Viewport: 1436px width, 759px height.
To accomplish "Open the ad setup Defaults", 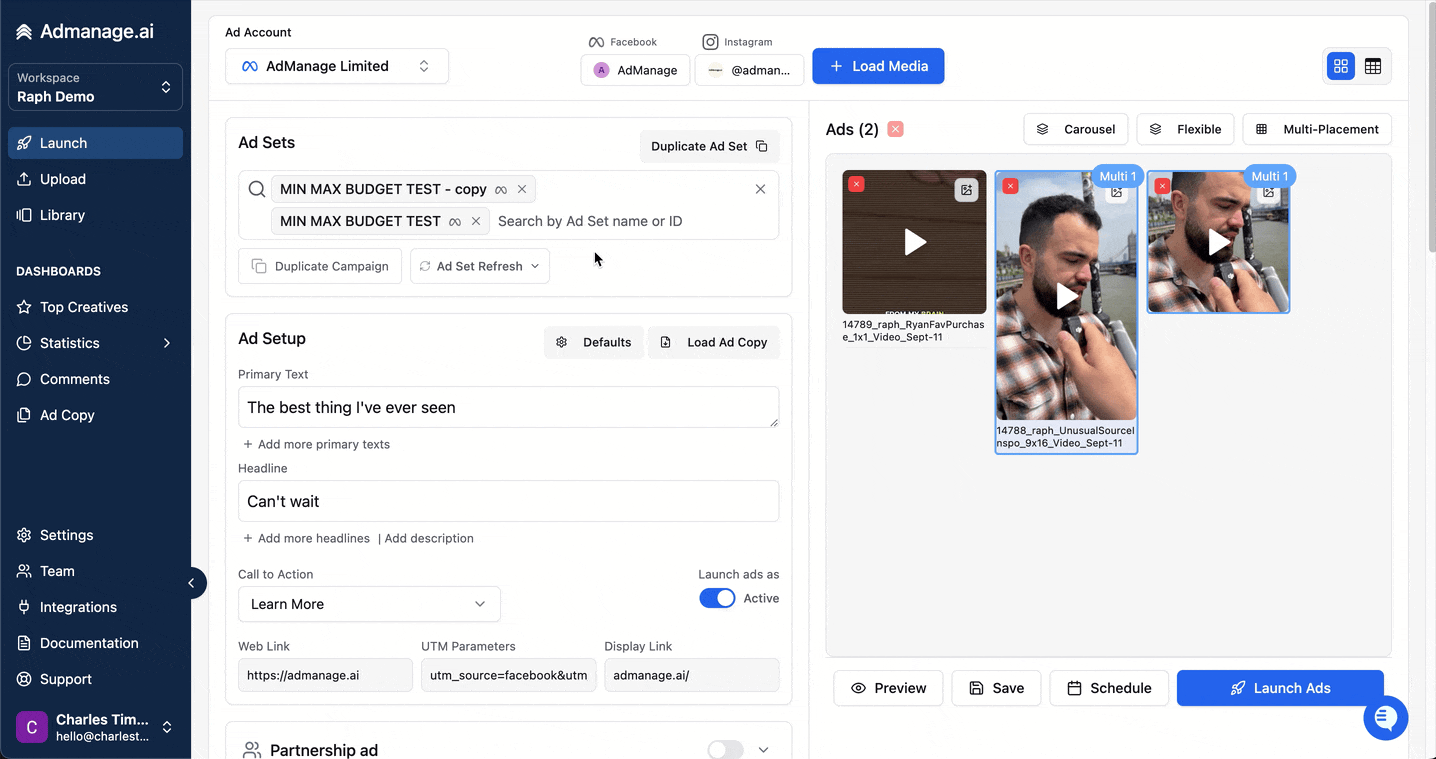I will tap(594, 342).
